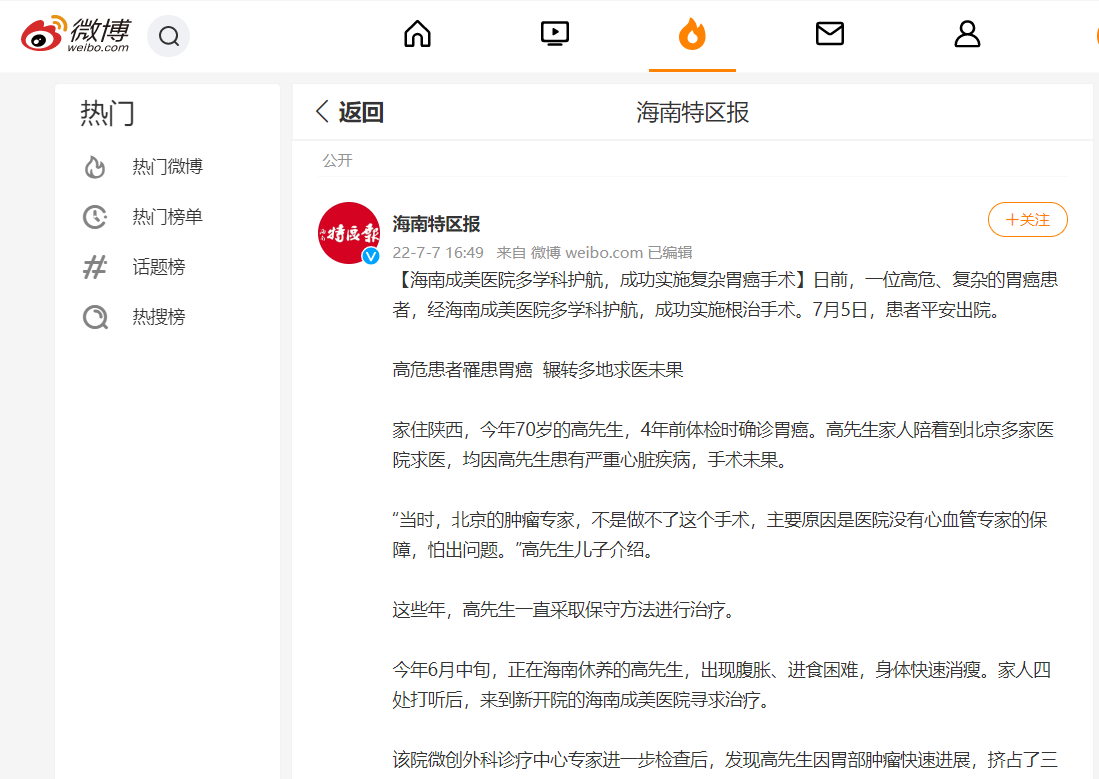Image resolution: width=1099 pixels, height=779 pixels.
Task: Open the Weibo logo homepage
Action: click(76, 34)
